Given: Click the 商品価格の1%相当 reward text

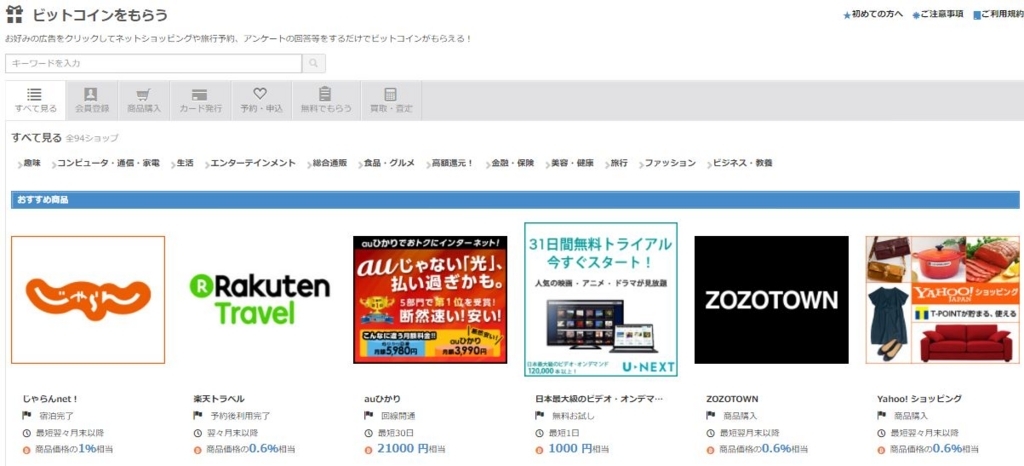Looking at the screenshot, I should pyautogui.click(x=74, y=449).
